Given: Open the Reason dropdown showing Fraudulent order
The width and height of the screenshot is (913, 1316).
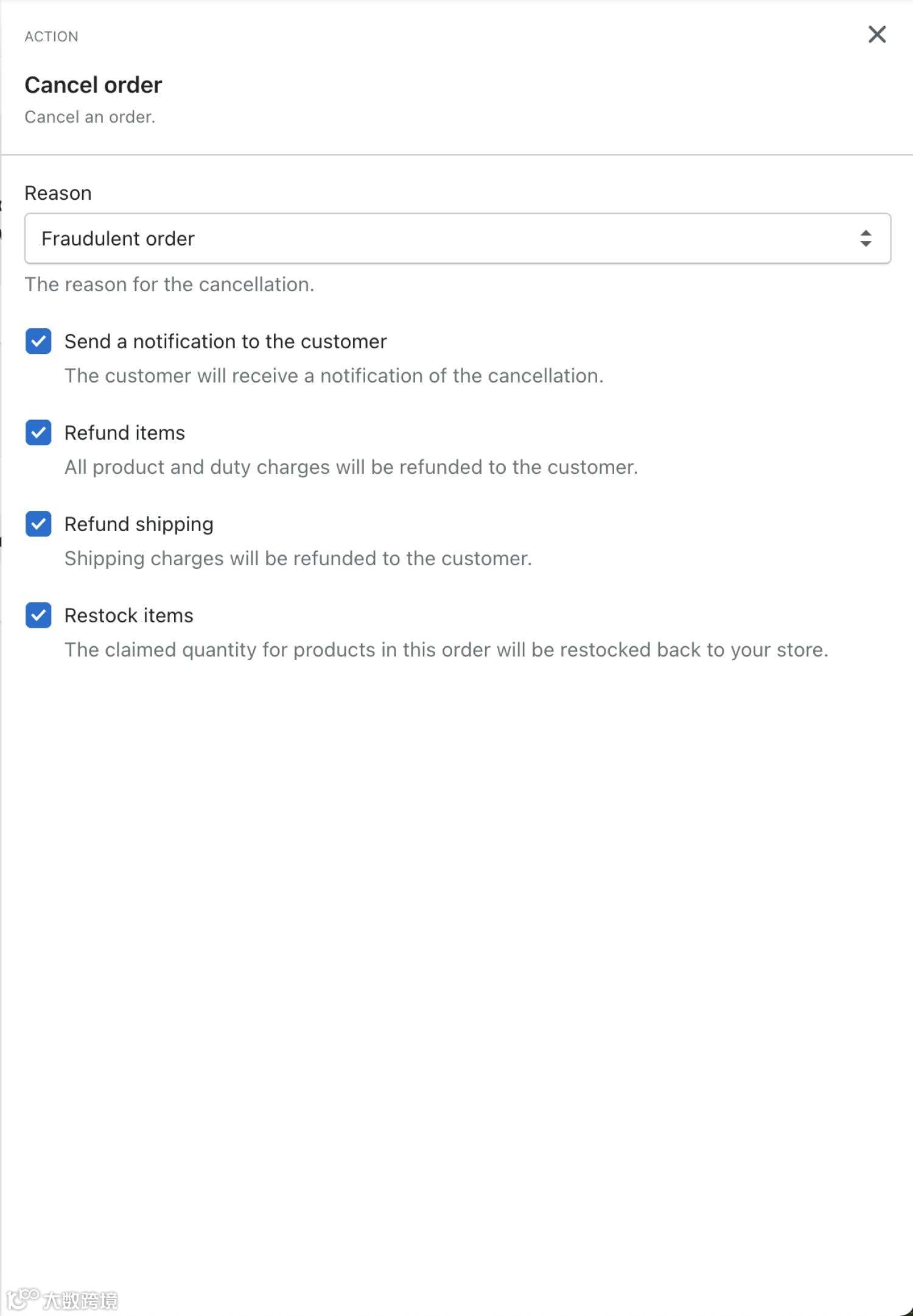Looking at the screenshot, I should [x=456, y=238].
